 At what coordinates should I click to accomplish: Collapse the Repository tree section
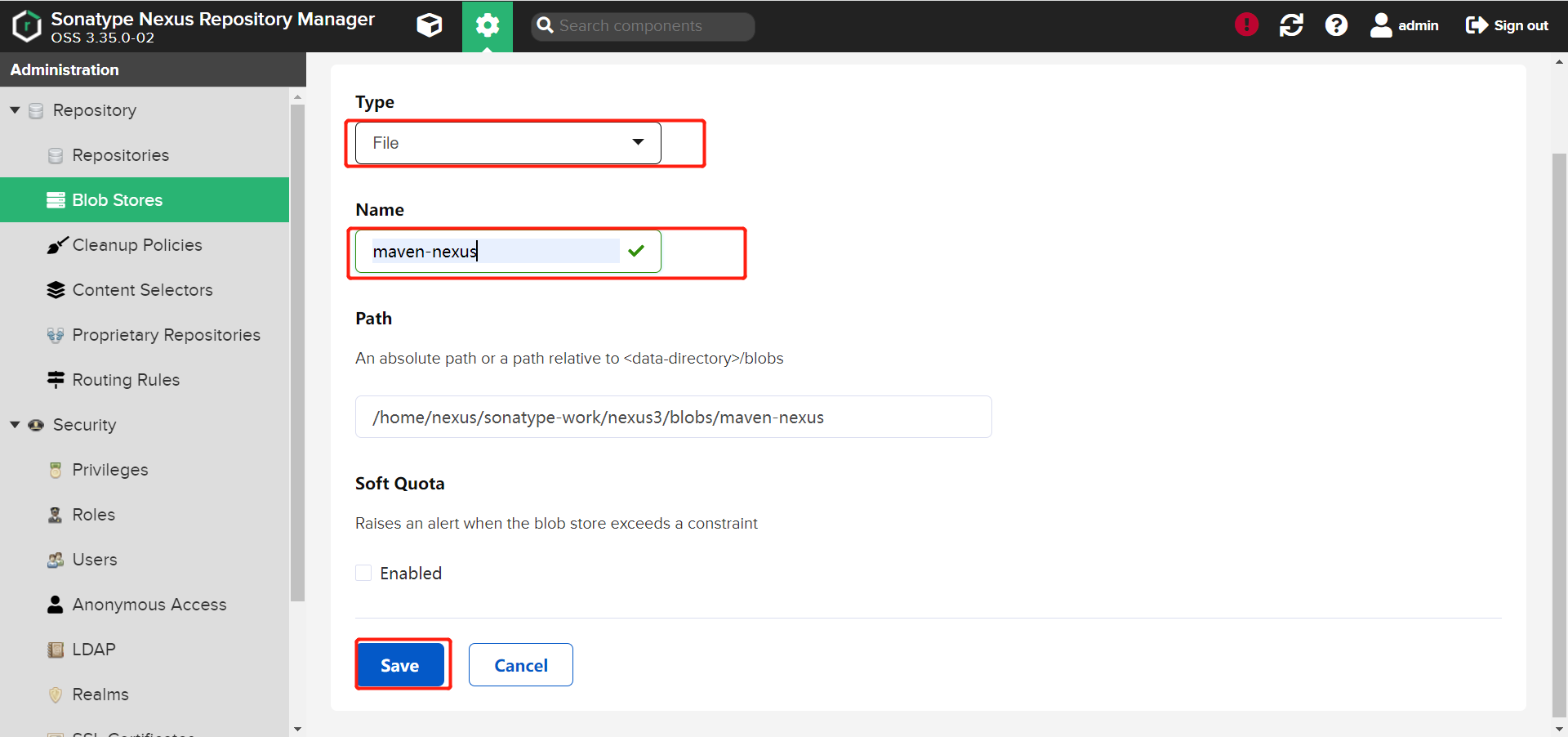coord(15,110)
